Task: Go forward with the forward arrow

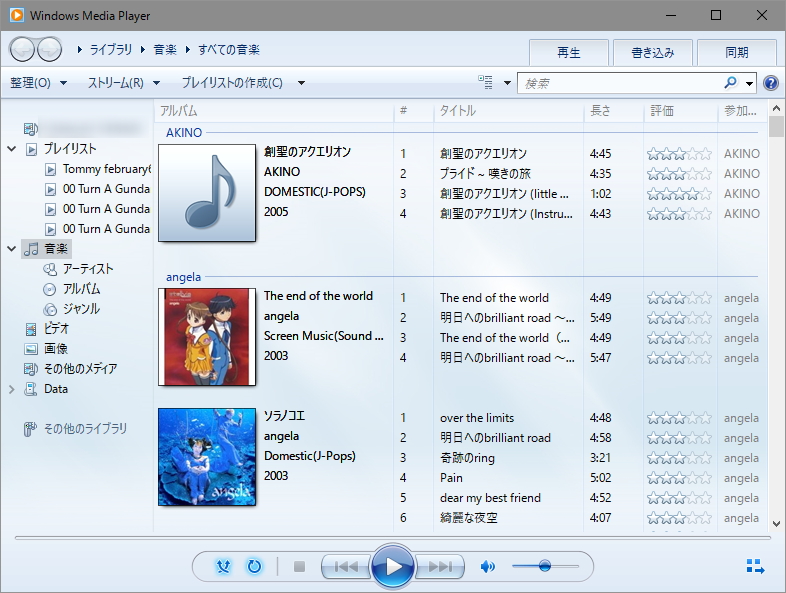Action: (49, 50)
